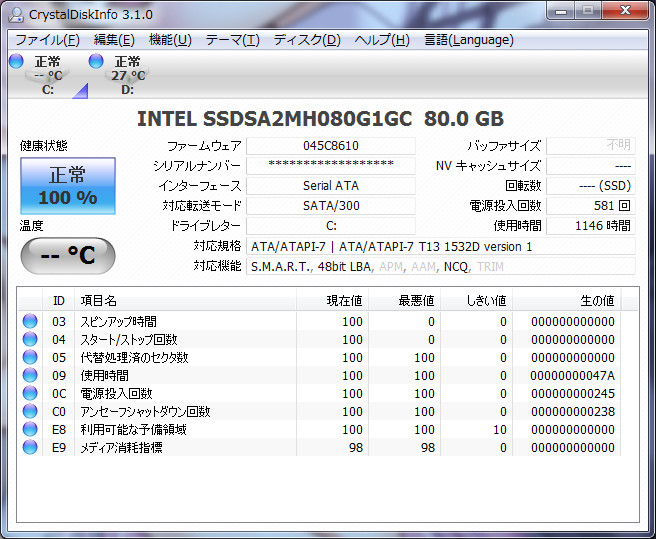Select the 電源投入回数 attribute row in table

[x=320, y=393]
